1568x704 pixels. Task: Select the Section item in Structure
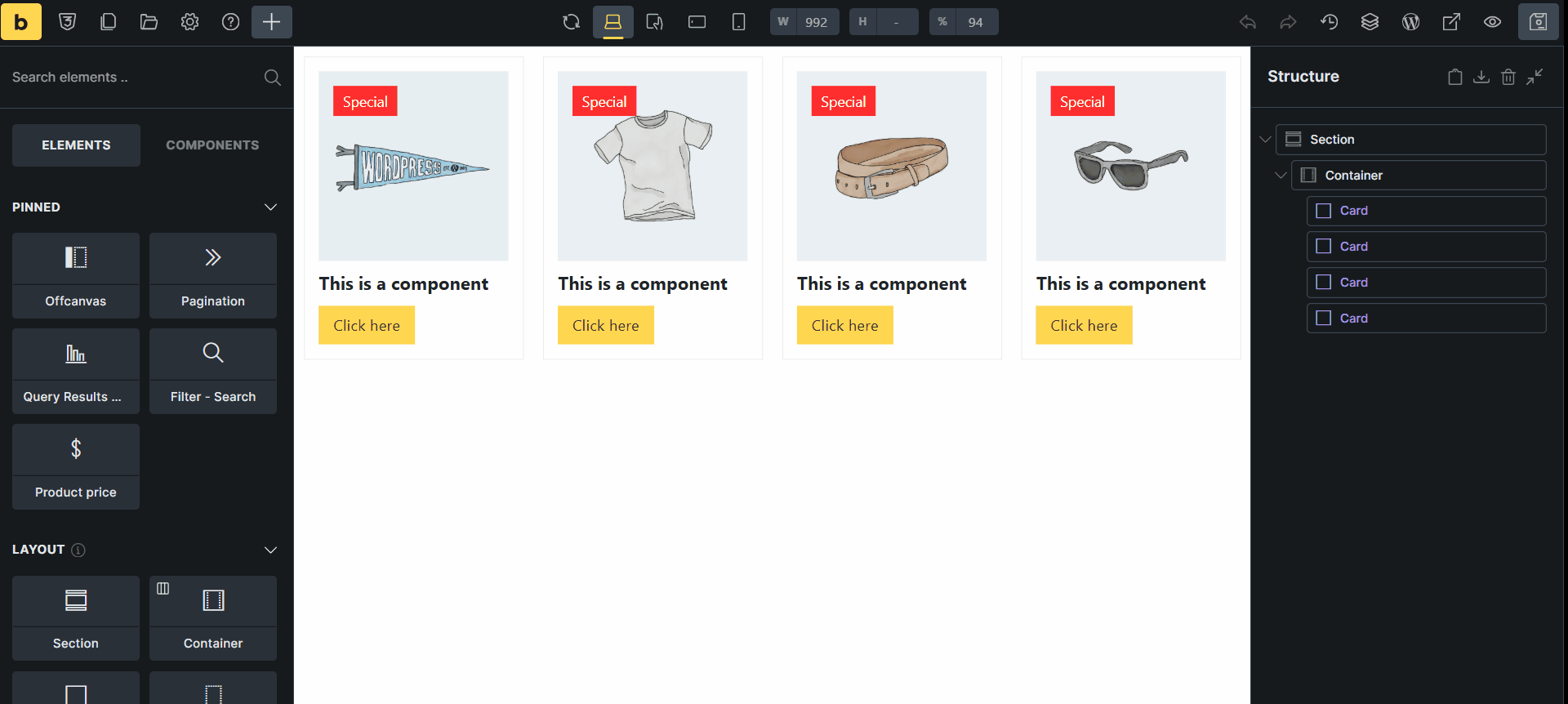1411,140
